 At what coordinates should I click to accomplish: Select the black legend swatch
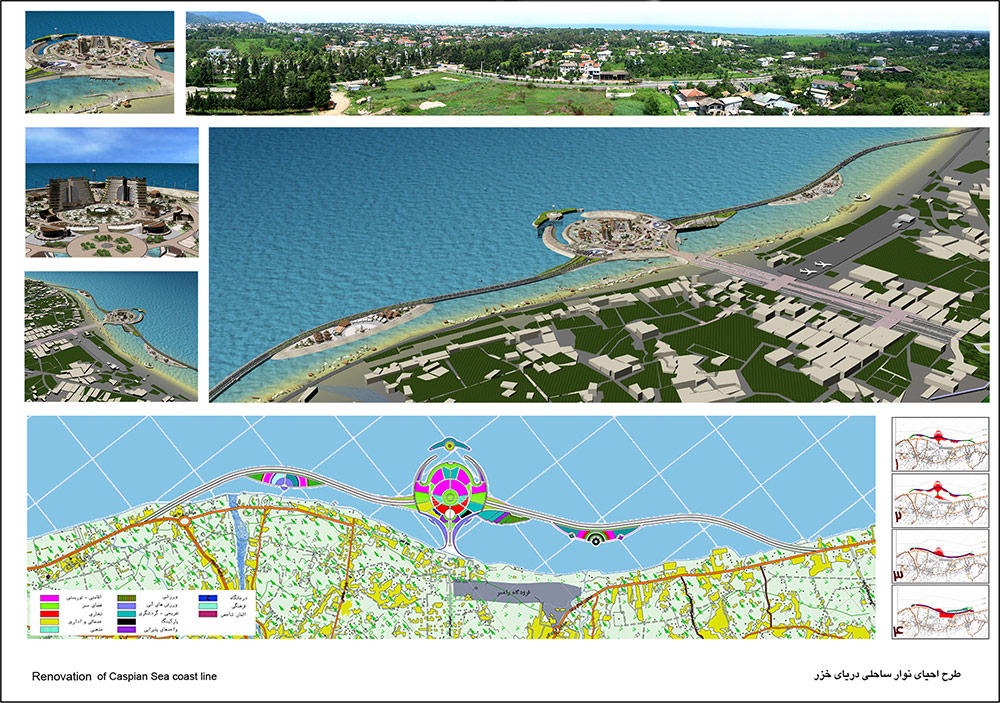coord(127,621)
